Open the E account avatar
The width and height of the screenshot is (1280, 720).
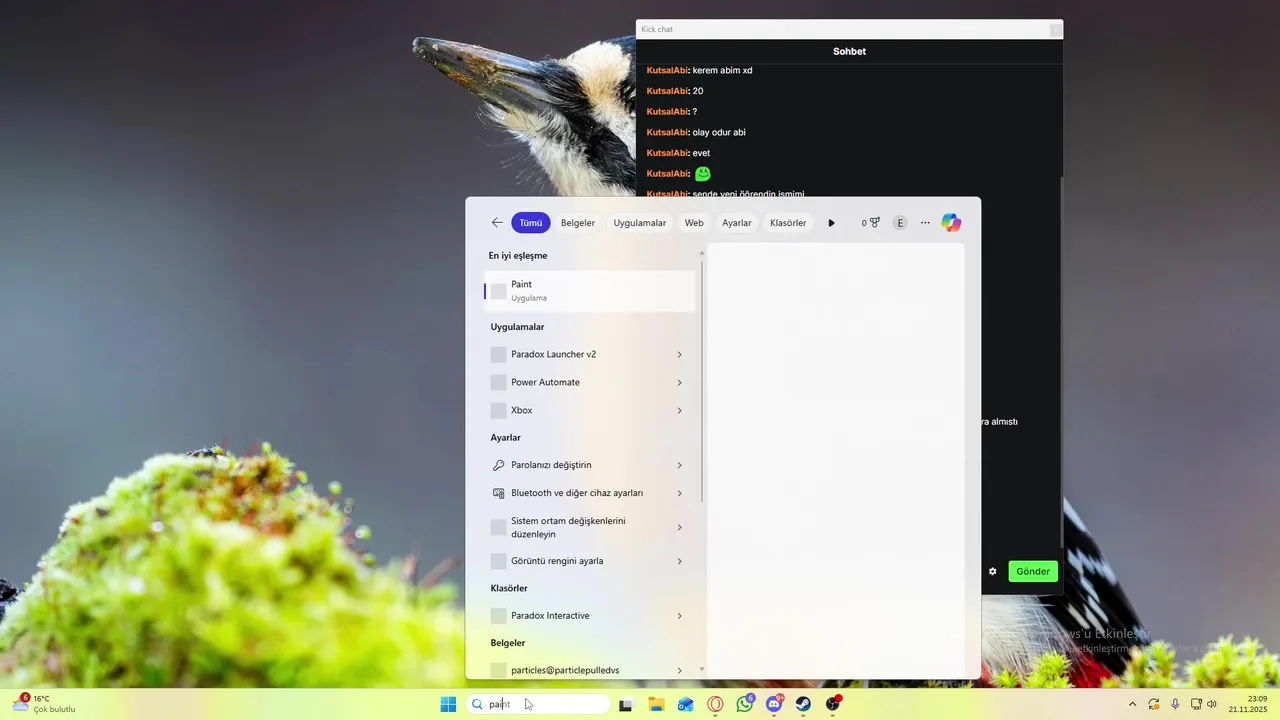tap(900, 223)
